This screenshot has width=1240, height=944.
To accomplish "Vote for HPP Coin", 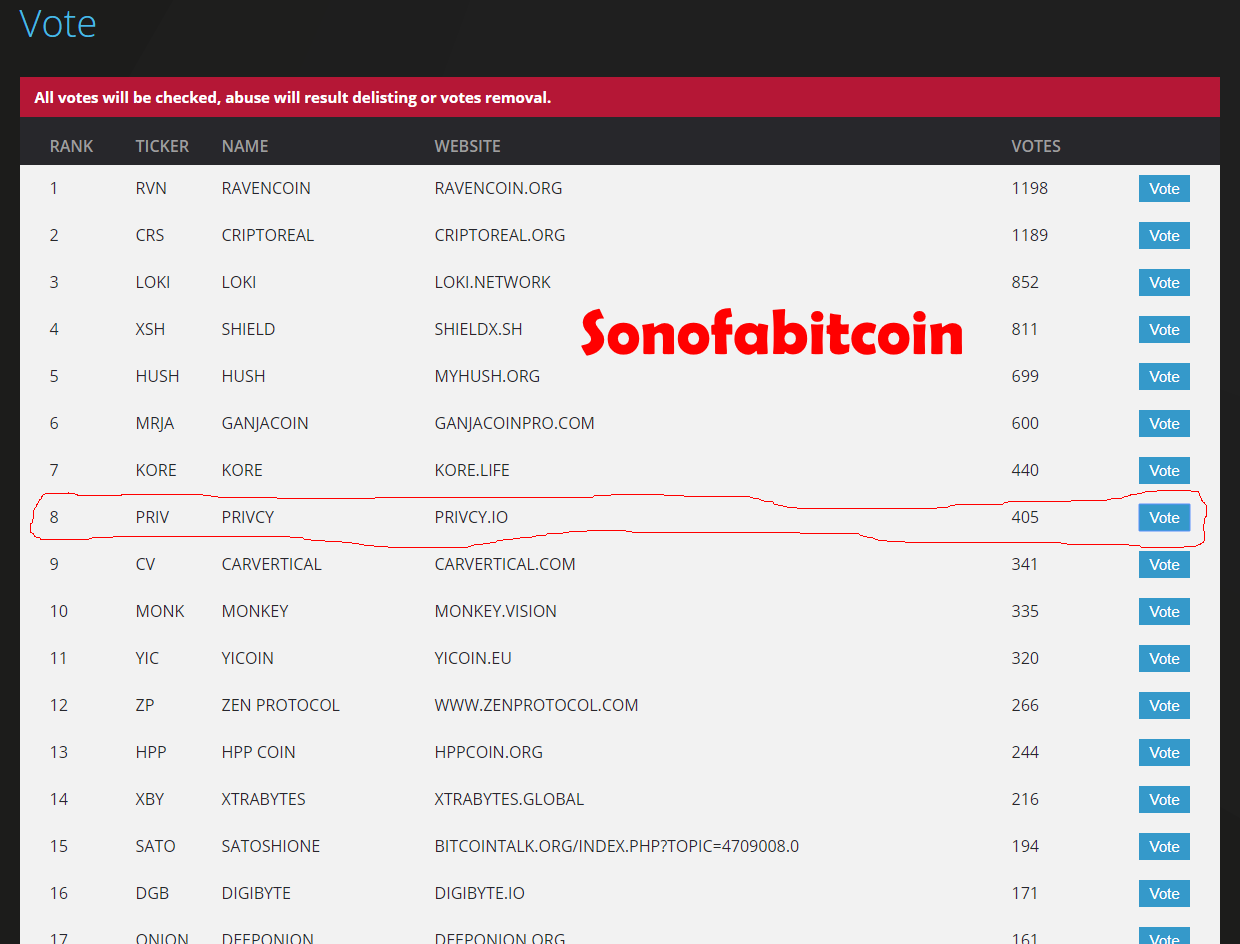I will (x=1164, y=753).
